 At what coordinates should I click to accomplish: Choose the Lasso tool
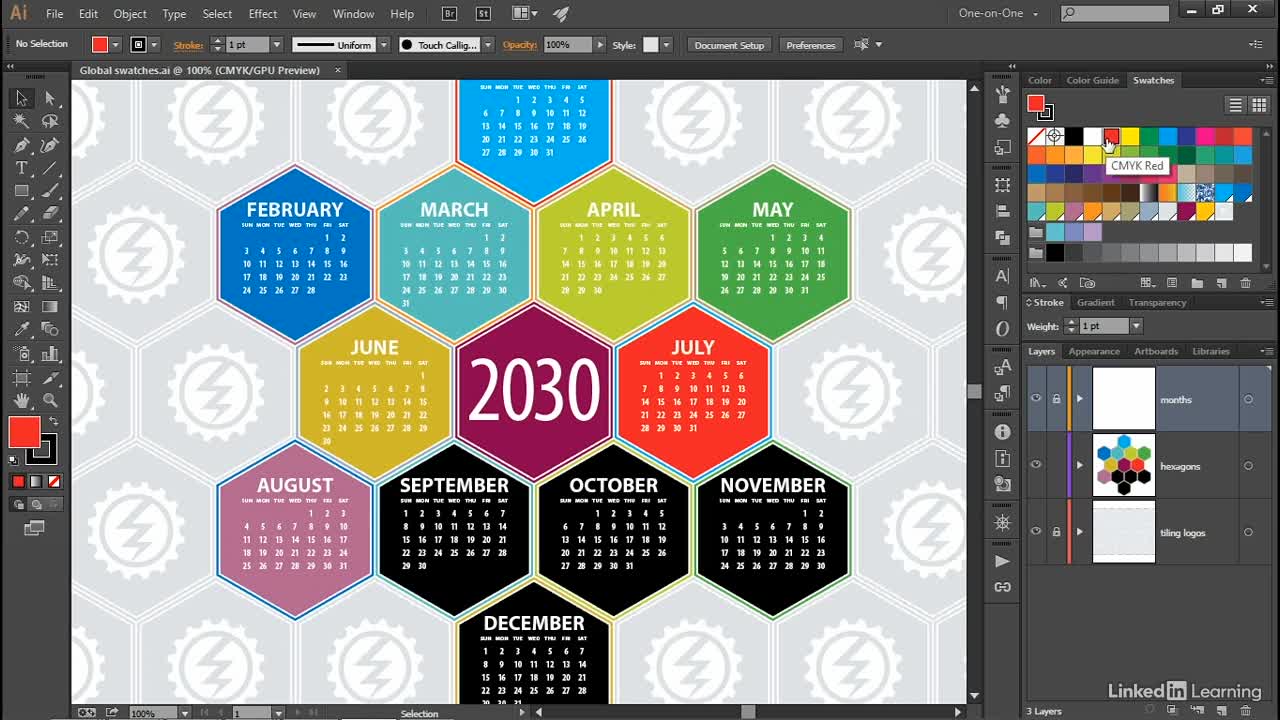point(50,121)
